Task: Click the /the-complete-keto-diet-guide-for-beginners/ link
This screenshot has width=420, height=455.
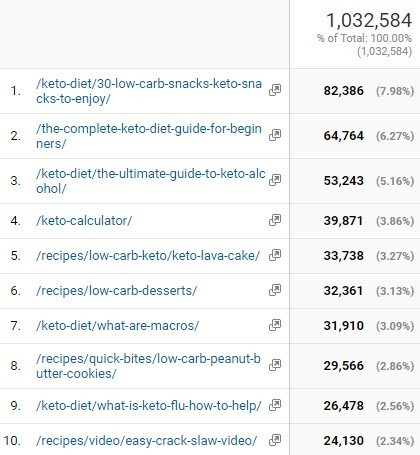Action: [x=149, y=136]
